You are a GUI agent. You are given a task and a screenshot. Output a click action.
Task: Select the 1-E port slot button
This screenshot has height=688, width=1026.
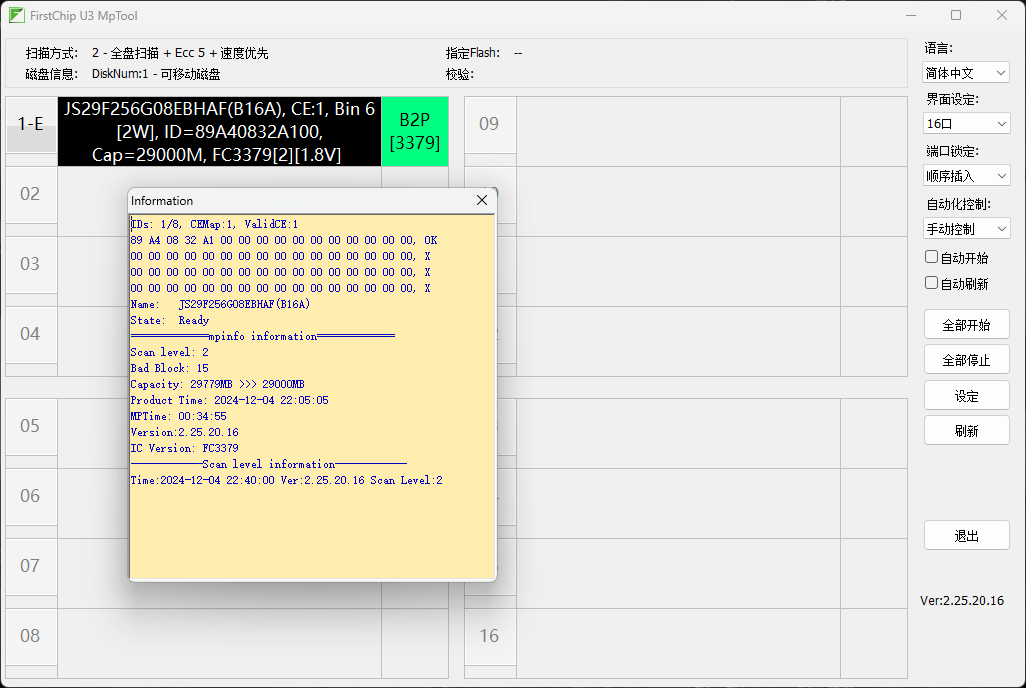(x=31, y=124)
